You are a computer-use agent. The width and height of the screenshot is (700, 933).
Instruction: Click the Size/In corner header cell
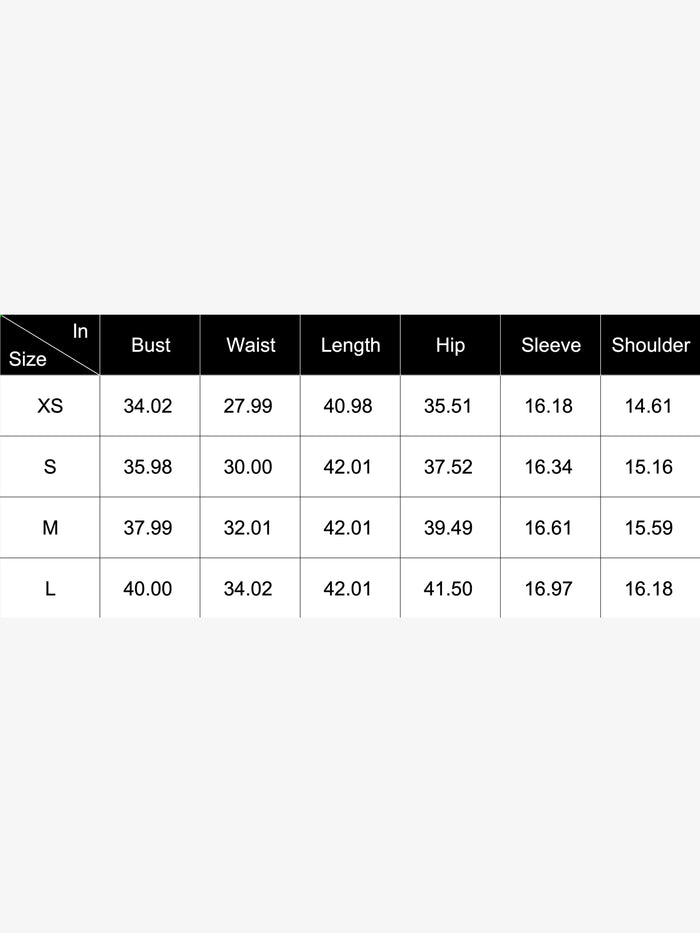[x=49, y=345]
